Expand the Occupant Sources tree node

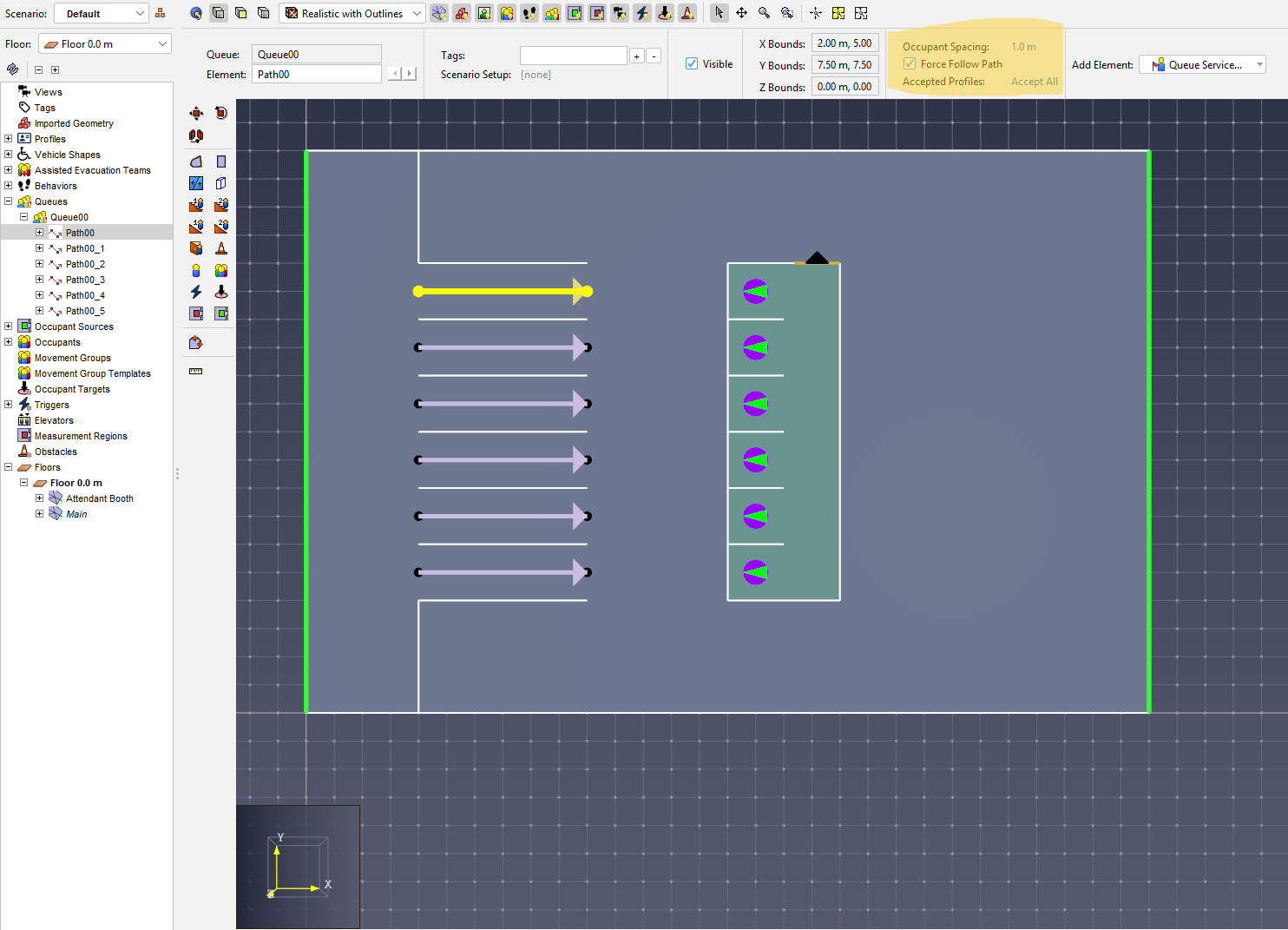tap(8, 326)
